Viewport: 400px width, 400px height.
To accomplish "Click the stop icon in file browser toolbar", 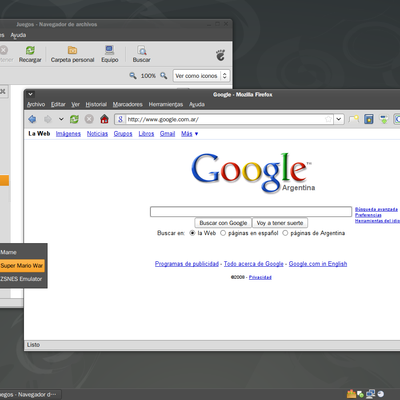I will click(x=3, y=51).
